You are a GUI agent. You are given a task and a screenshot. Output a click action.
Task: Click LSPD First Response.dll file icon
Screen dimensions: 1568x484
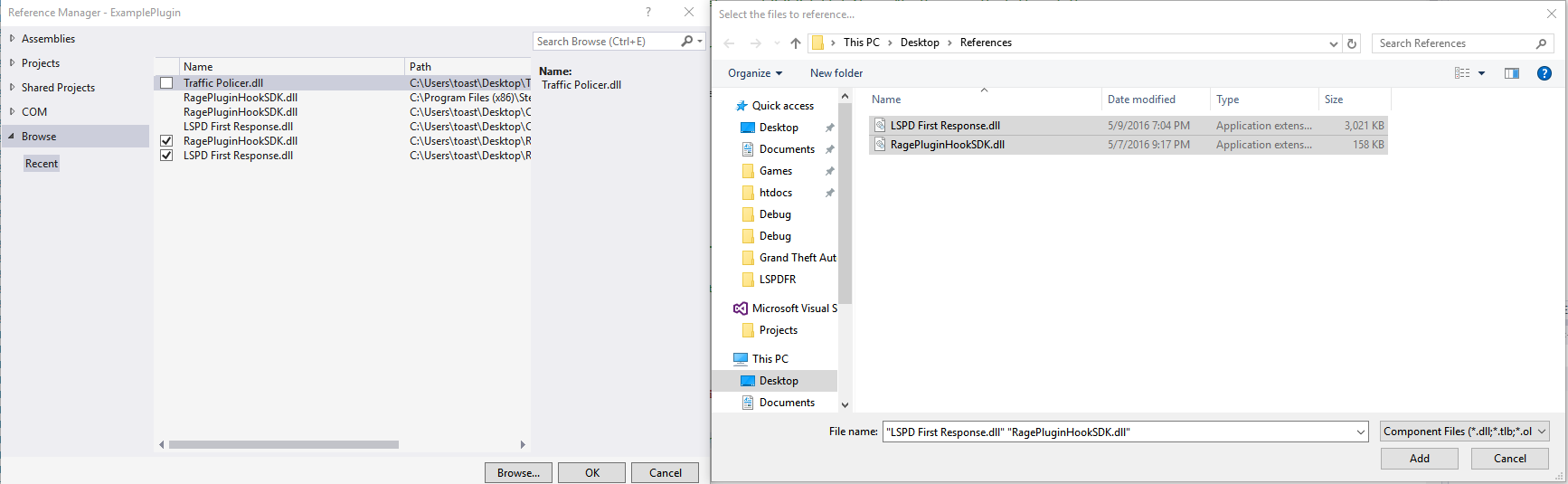[880, 126]
